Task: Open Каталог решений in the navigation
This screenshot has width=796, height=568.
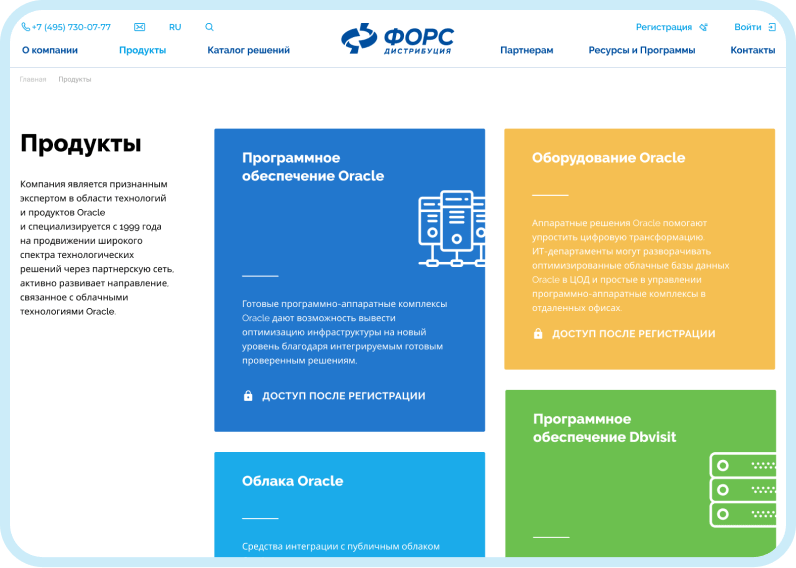Action: [249, 50]
